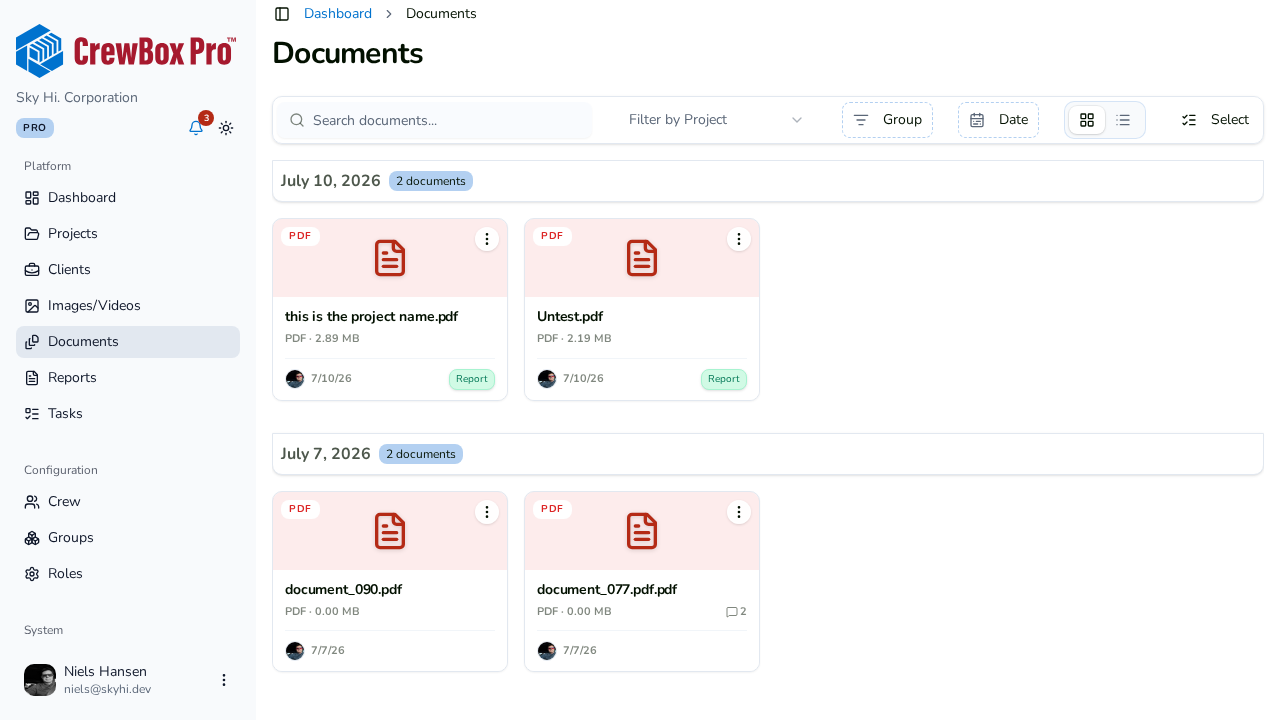
Task: Click the Select button
Action: [1215, 120]
